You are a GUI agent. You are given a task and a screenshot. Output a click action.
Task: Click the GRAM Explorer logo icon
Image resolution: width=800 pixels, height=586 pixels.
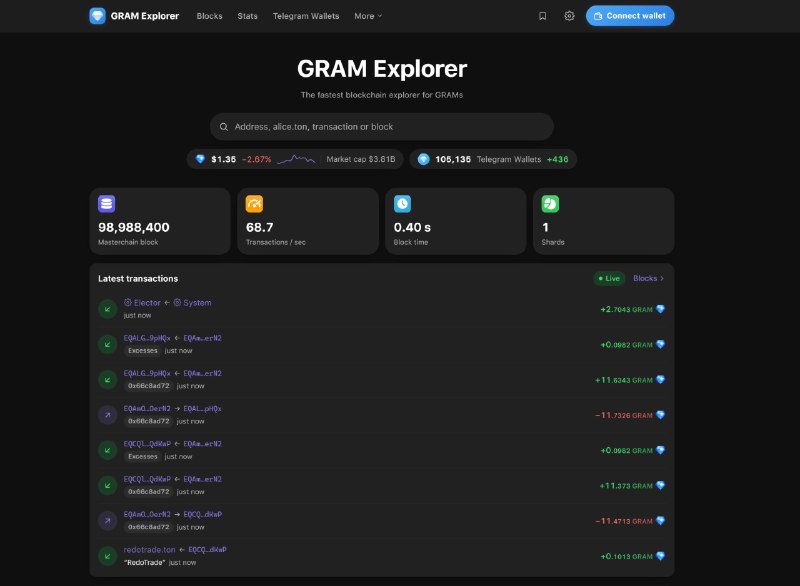point(97,16)
